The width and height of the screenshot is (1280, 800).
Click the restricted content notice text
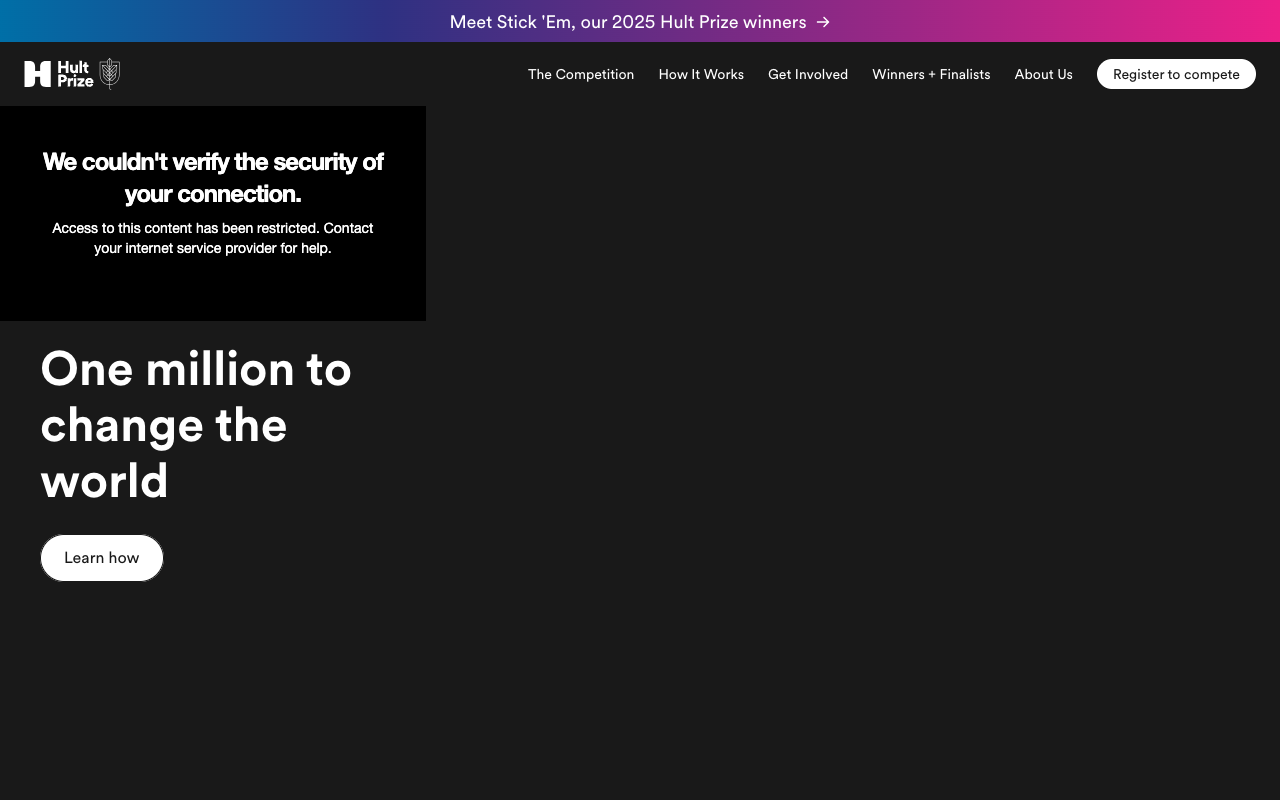213,238
